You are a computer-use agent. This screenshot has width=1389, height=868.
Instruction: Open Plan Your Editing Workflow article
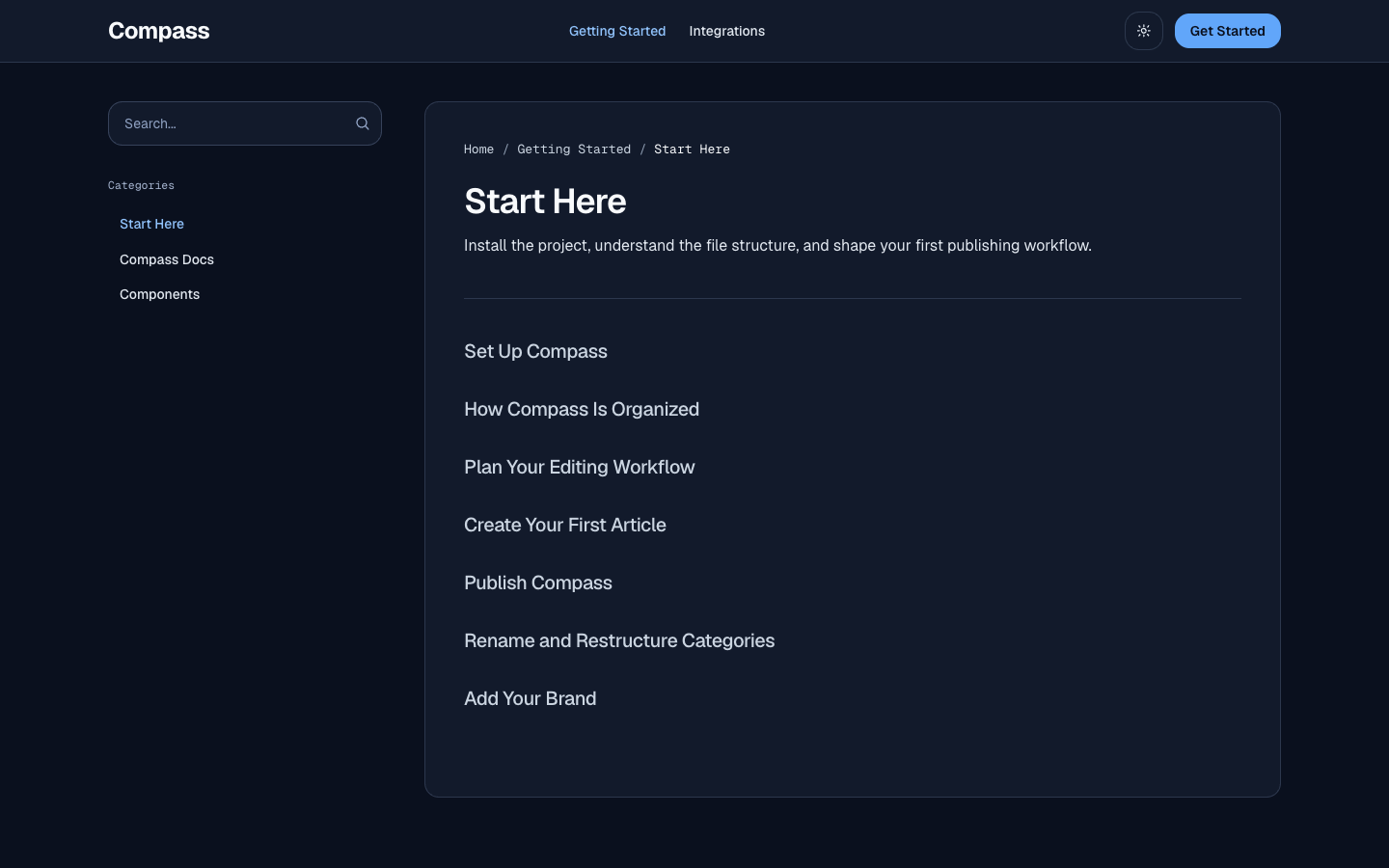(579, 467)
